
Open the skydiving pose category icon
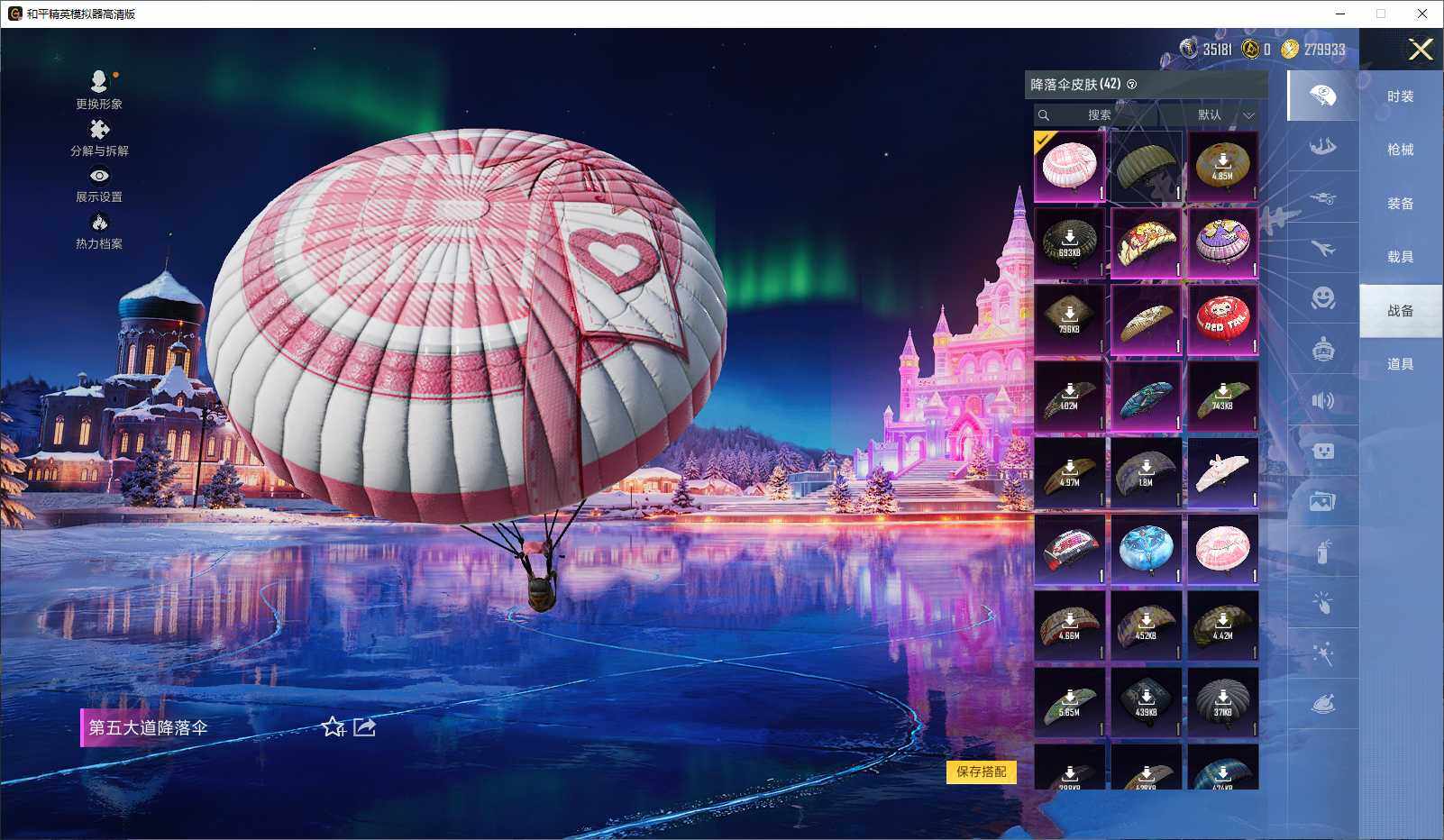pyautogui.click(x=1322, y=146)
